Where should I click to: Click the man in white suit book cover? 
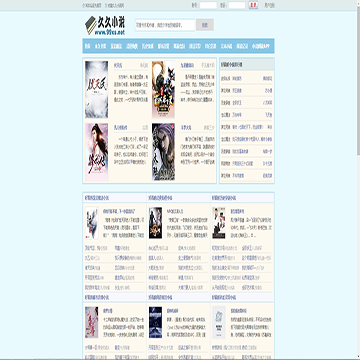point(219,223)
